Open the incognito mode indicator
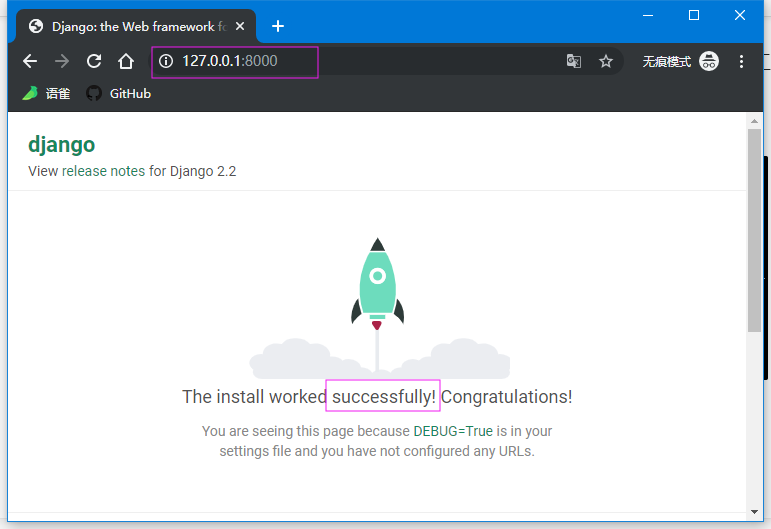 (681, 61)
